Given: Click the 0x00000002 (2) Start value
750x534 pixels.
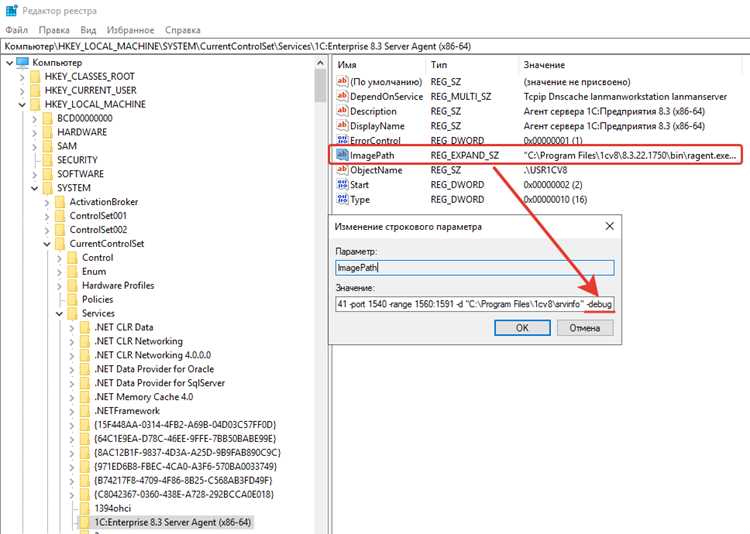Looking at the screenshot, I should click(553, 185).
